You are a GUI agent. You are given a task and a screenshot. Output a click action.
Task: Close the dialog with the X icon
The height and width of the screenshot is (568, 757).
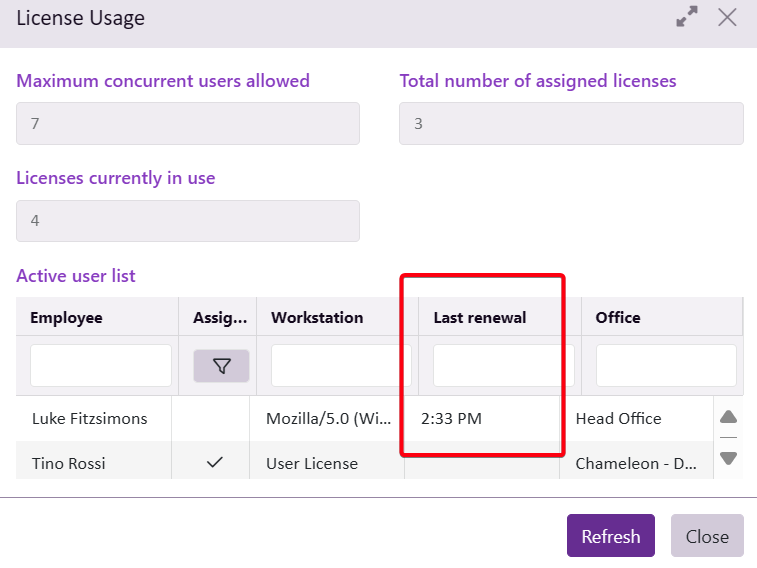tap(727, 18)
